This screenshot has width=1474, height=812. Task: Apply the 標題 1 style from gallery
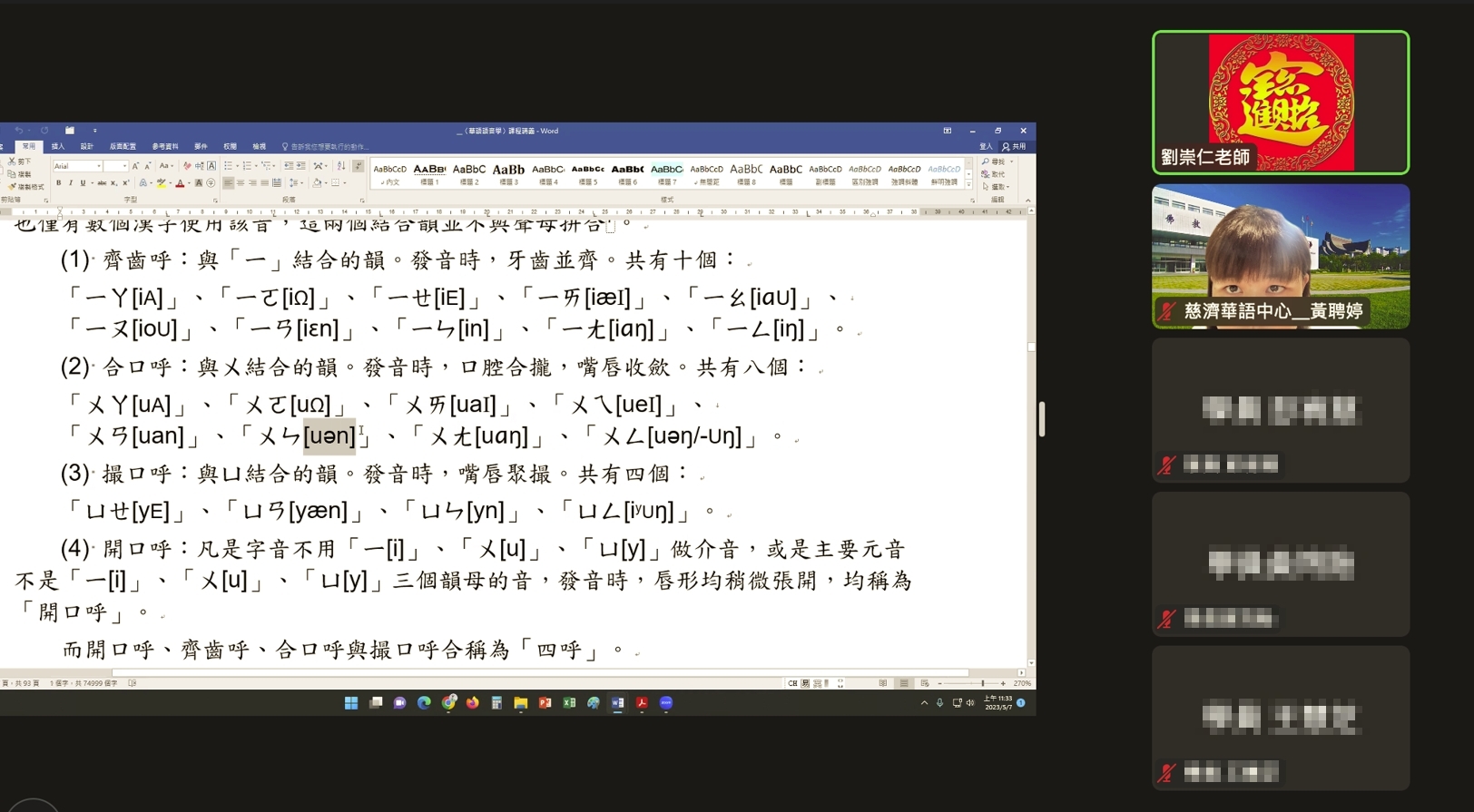[x=429, y=174]
